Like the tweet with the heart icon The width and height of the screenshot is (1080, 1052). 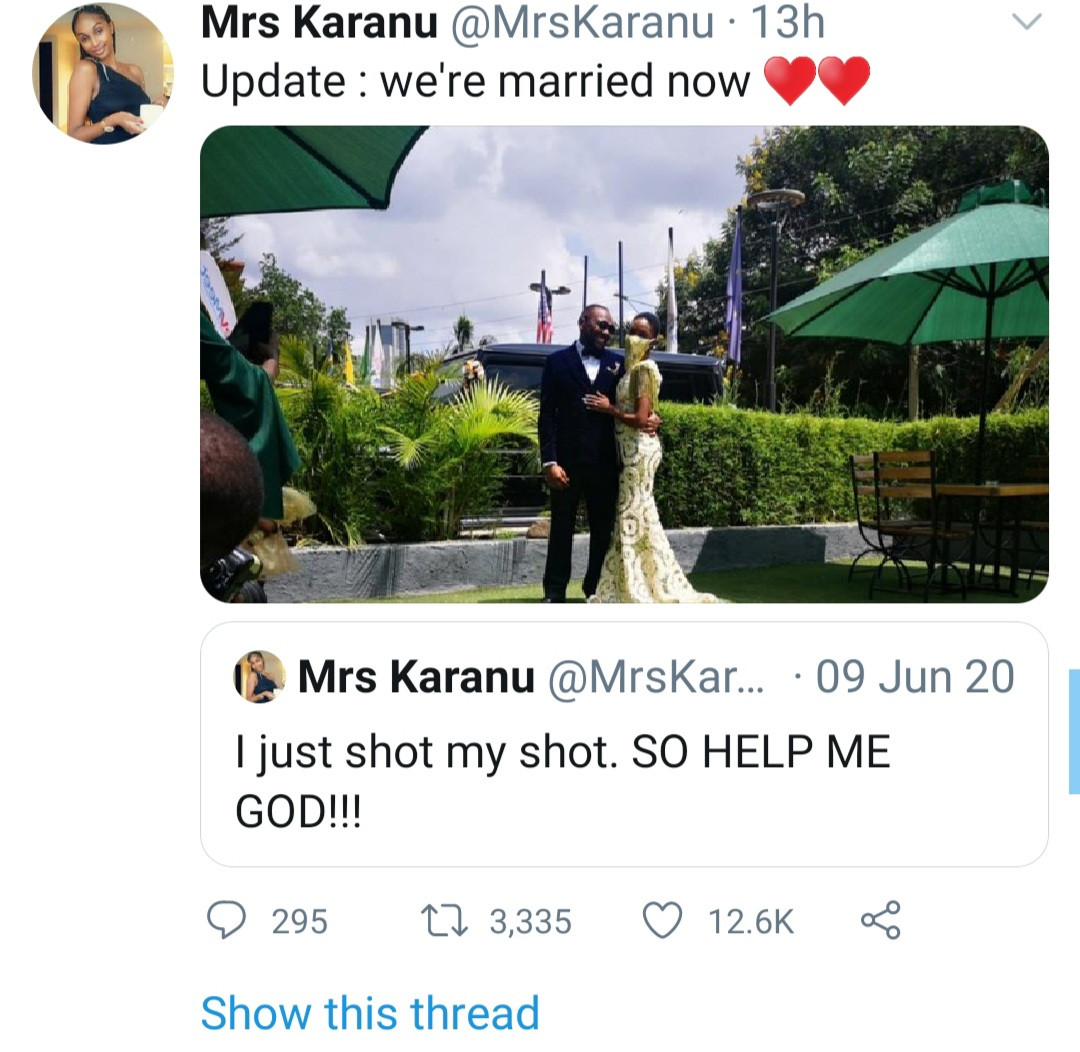[662, 920]
